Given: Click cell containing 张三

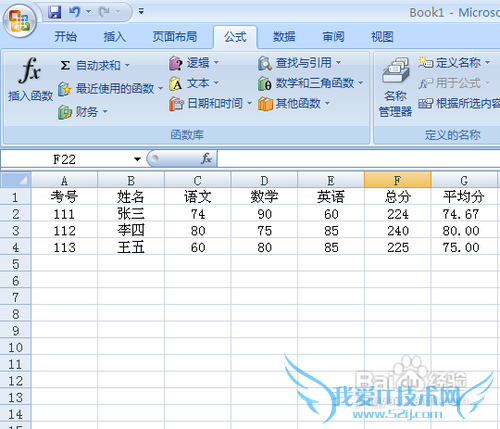Looking at the screenshot, I should click(131, 213).
